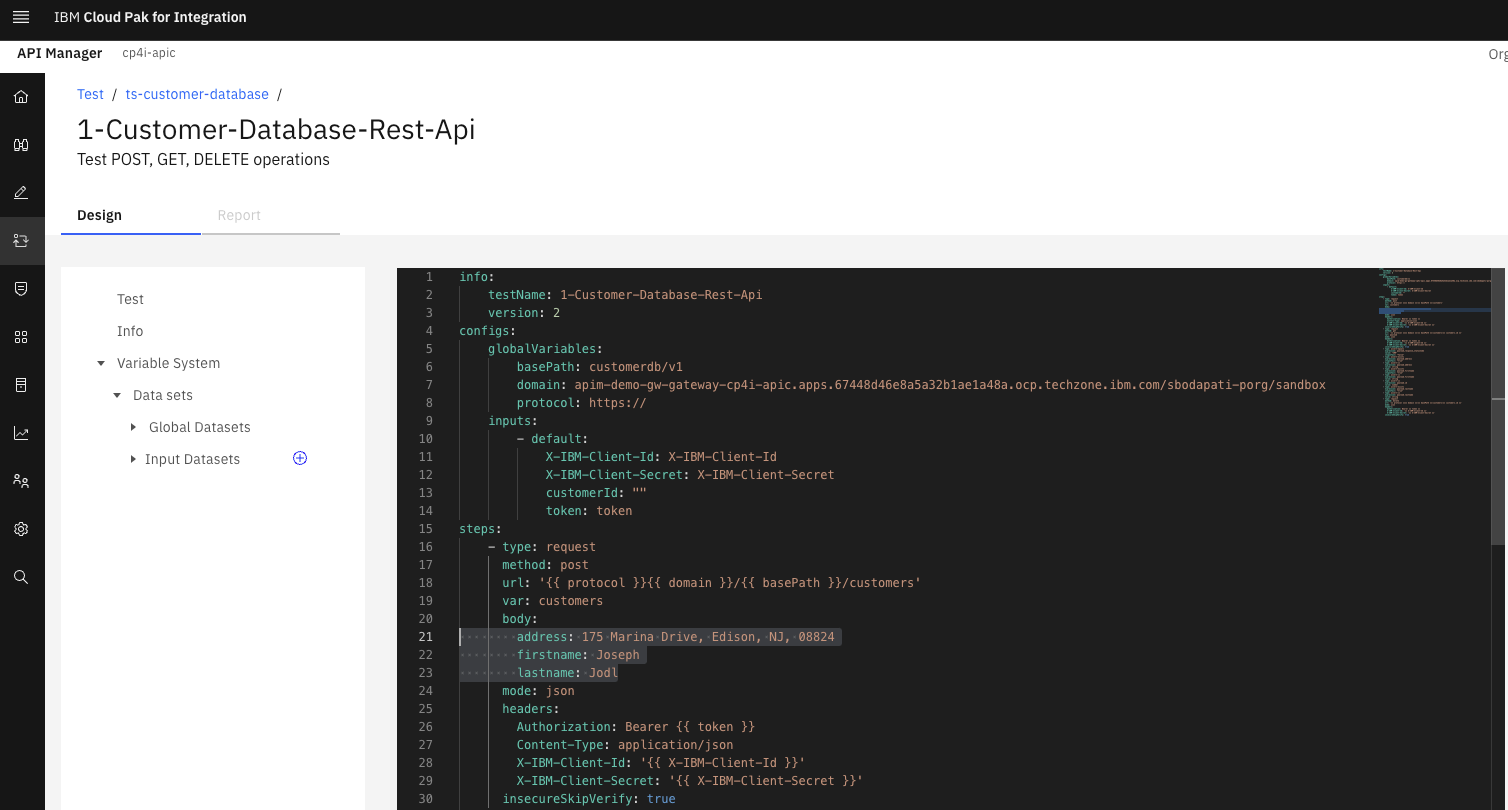Image resolution: width=1508 pixels, height=810 pixels.
Task: Add a new Input Dataset with the plus icon
Action: [299, 458]
